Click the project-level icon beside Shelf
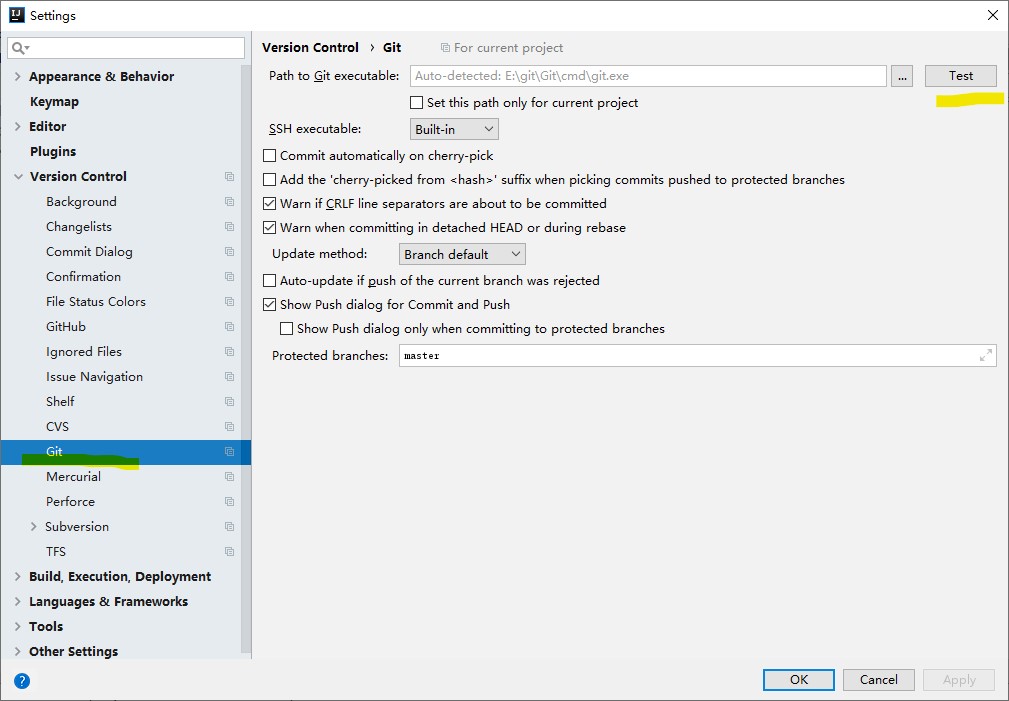The height and width of the screenshot is (701, 1009). (x=229, y=402)
